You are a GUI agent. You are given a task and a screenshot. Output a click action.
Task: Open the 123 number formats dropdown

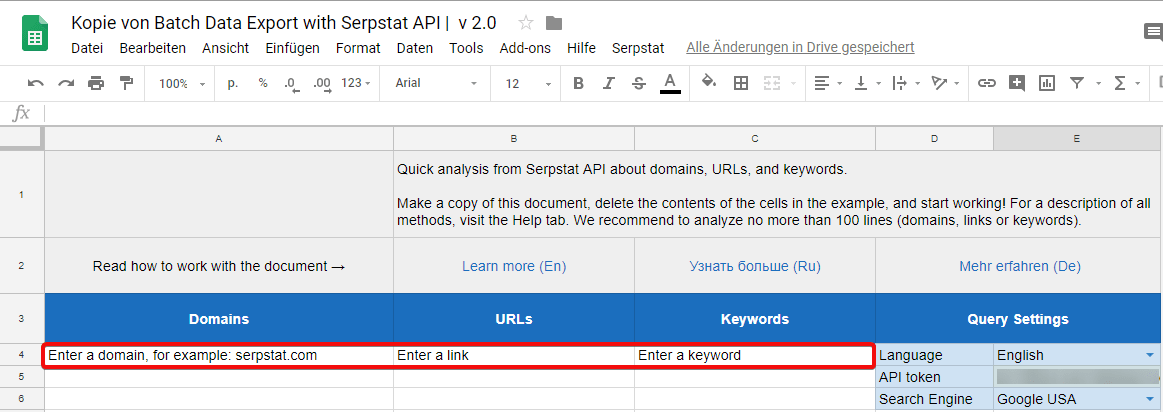[x=356, y=83]
